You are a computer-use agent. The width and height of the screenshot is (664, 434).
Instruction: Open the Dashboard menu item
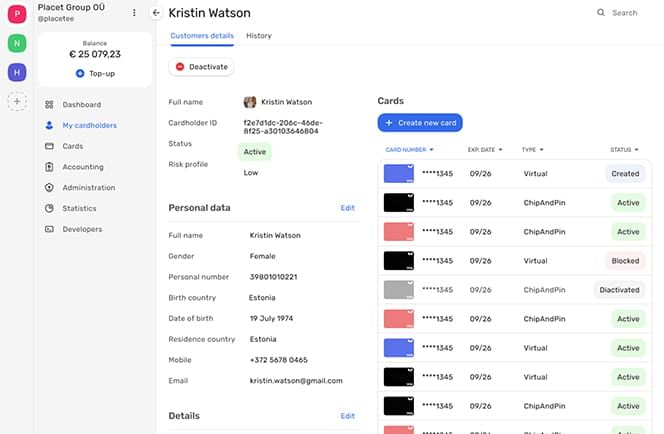pos(82,105)
